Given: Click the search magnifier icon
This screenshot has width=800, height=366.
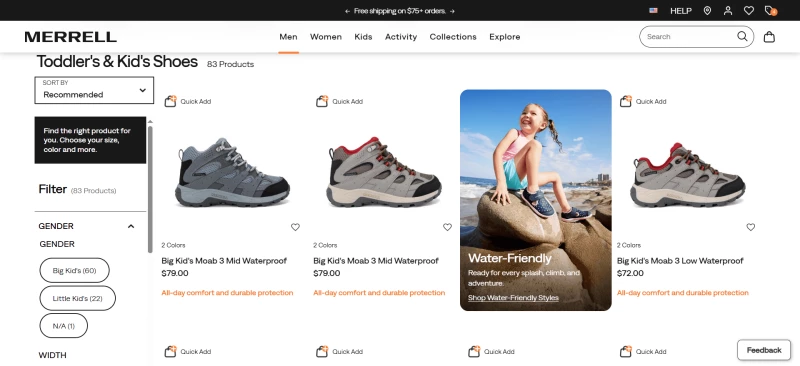Looking at the screenshot, I should (x=742, y=36).
